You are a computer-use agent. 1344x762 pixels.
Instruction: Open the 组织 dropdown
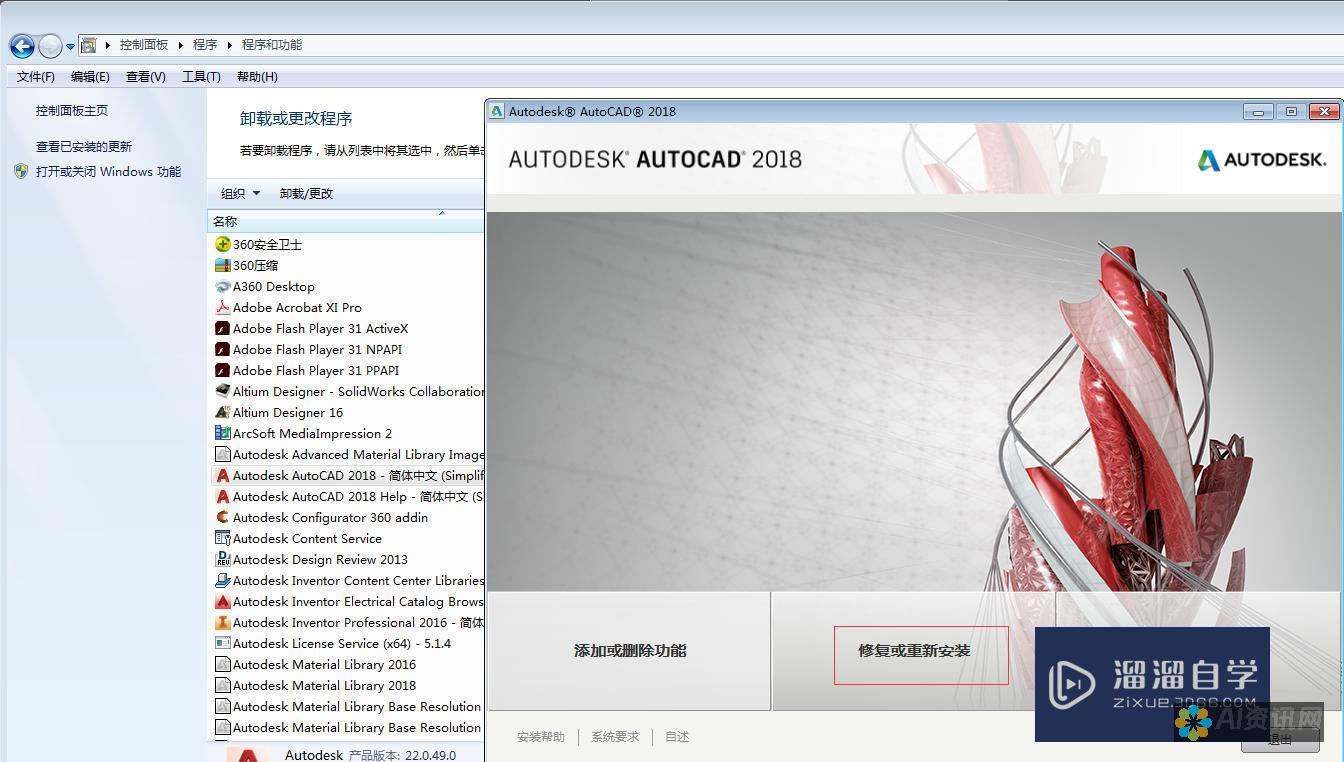point(240,193)
